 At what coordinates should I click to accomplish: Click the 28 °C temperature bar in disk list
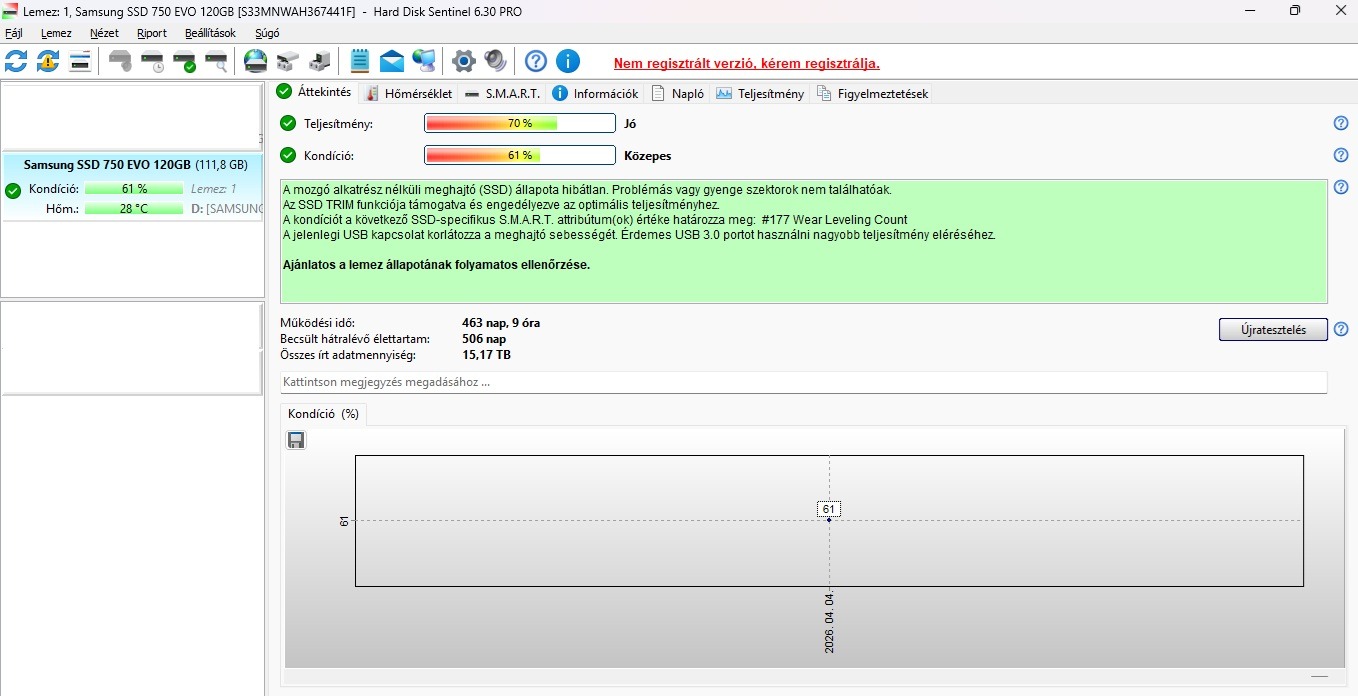click(x=134, y=209)
